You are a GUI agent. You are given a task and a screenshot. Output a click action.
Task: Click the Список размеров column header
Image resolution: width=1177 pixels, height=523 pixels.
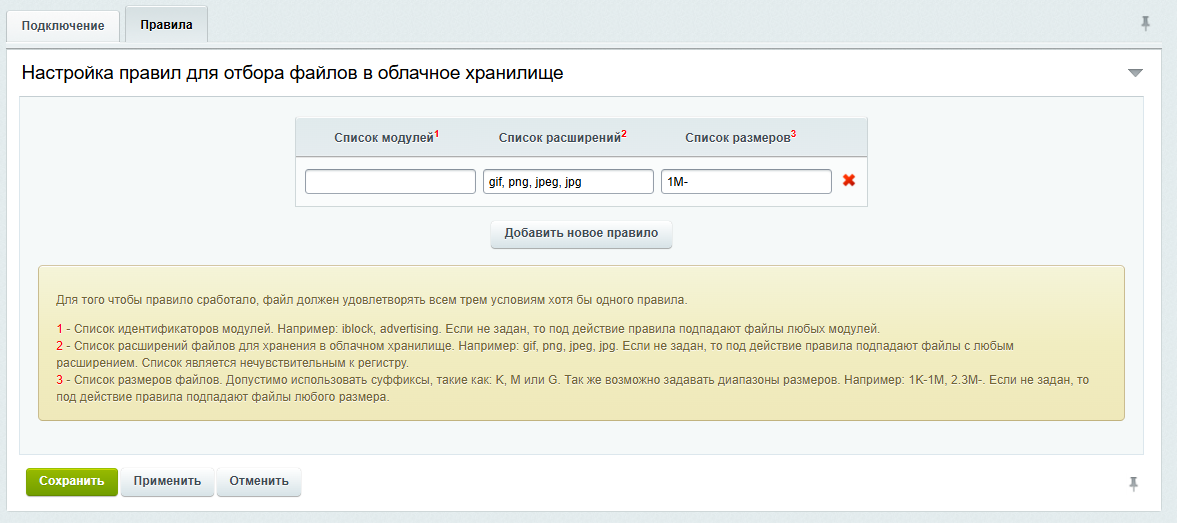click(737, 138)
